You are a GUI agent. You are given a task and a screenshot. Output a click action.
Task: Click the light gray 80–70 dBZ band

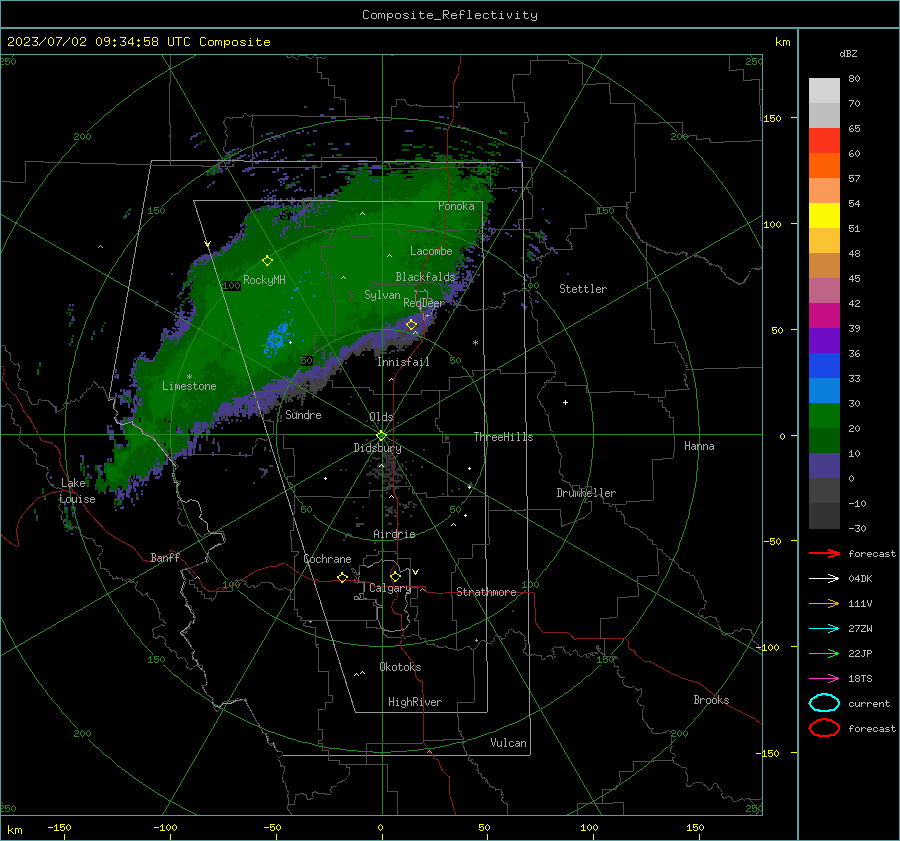(824, 90)
